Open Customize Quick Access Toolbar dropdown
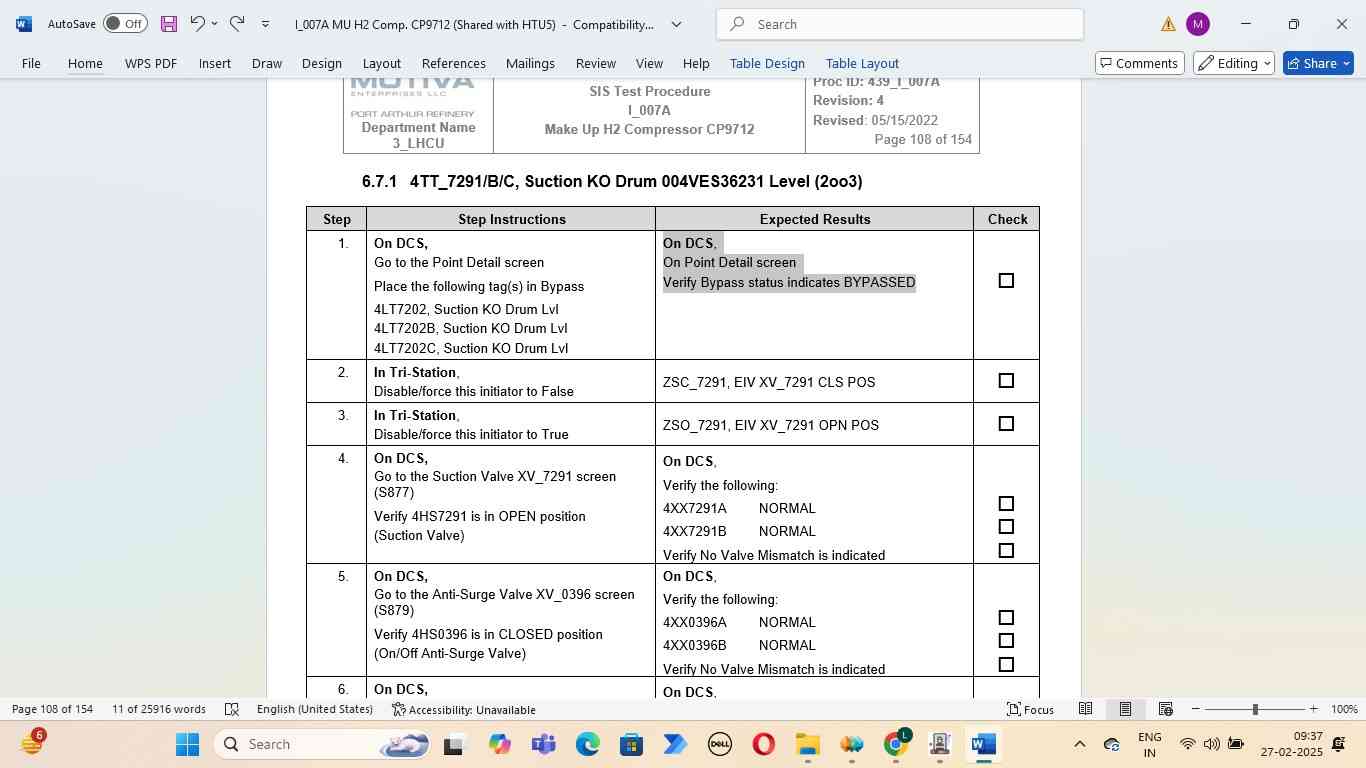 [265, 24]
